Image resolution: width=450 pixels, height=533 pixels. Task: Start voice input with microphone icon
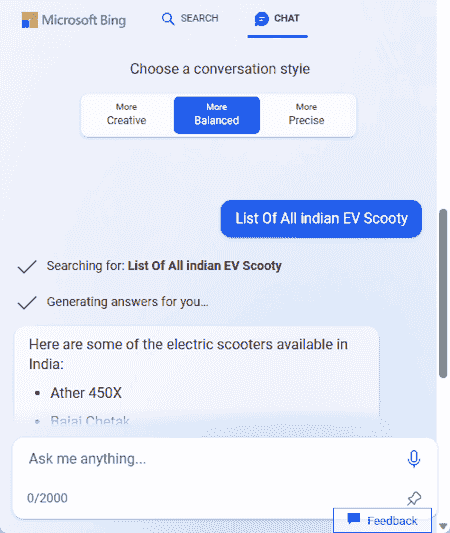pos(414,459)
